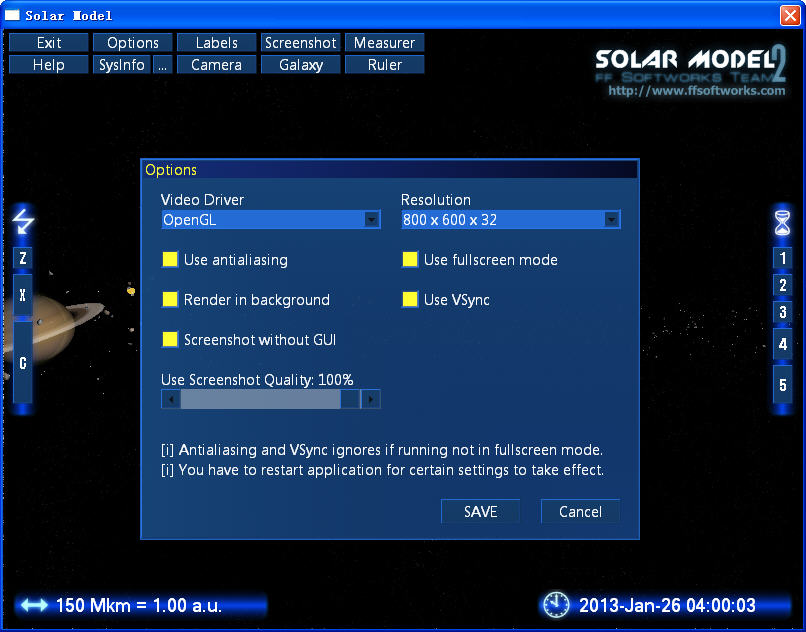
Task: Choose time speed preset 3
Action: (782, 312)
